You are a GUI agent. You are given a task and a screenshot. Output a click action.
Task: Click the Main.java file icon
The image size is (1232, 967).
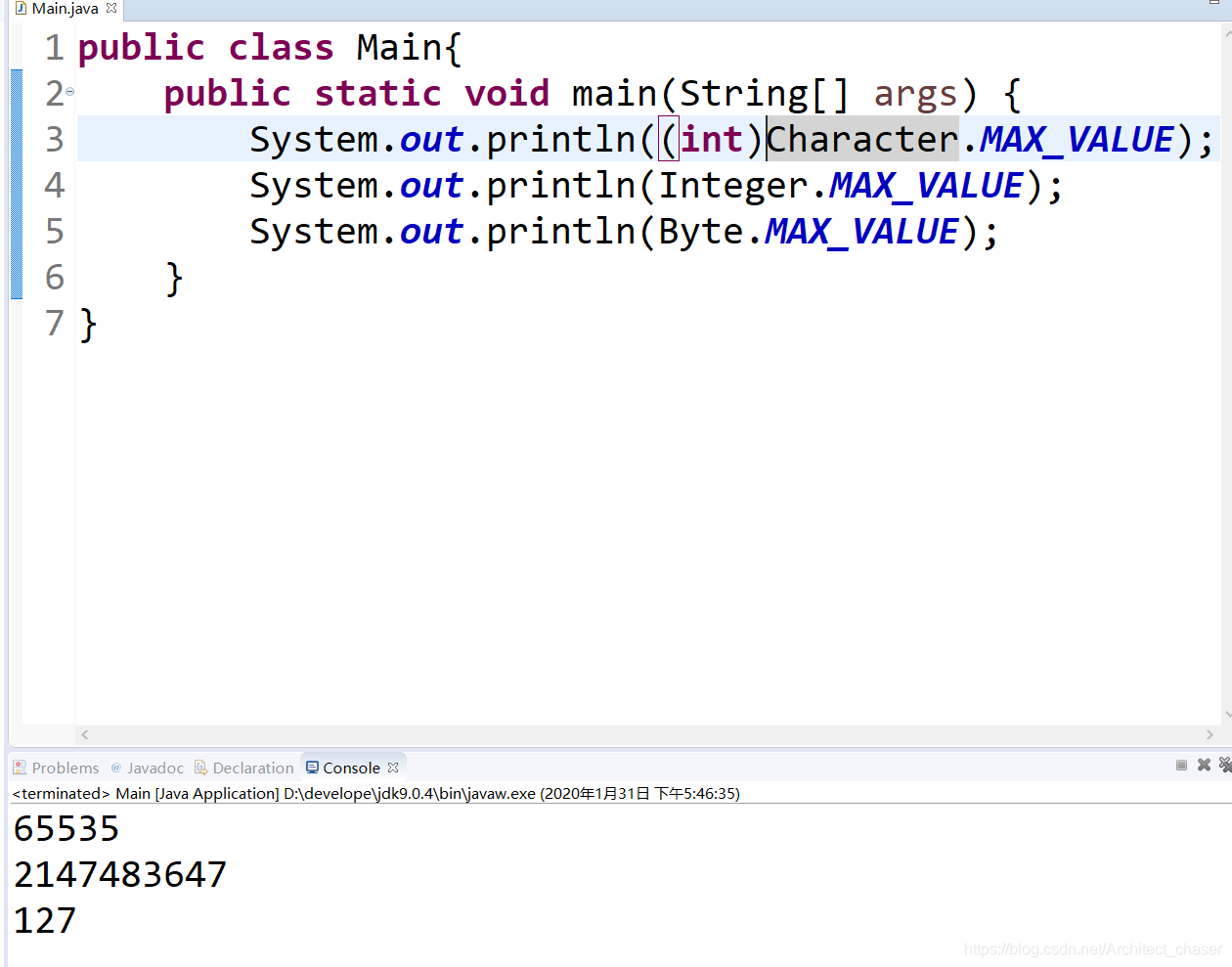click(21, 8)
